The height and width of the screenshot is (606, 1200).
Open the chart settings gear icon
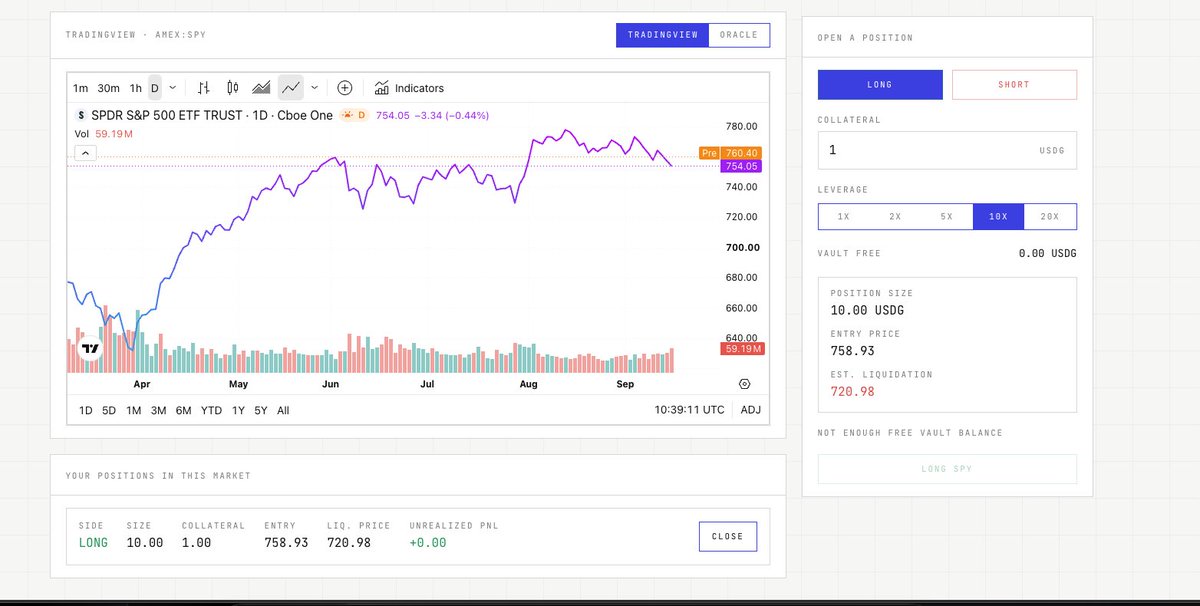point(744,384)
